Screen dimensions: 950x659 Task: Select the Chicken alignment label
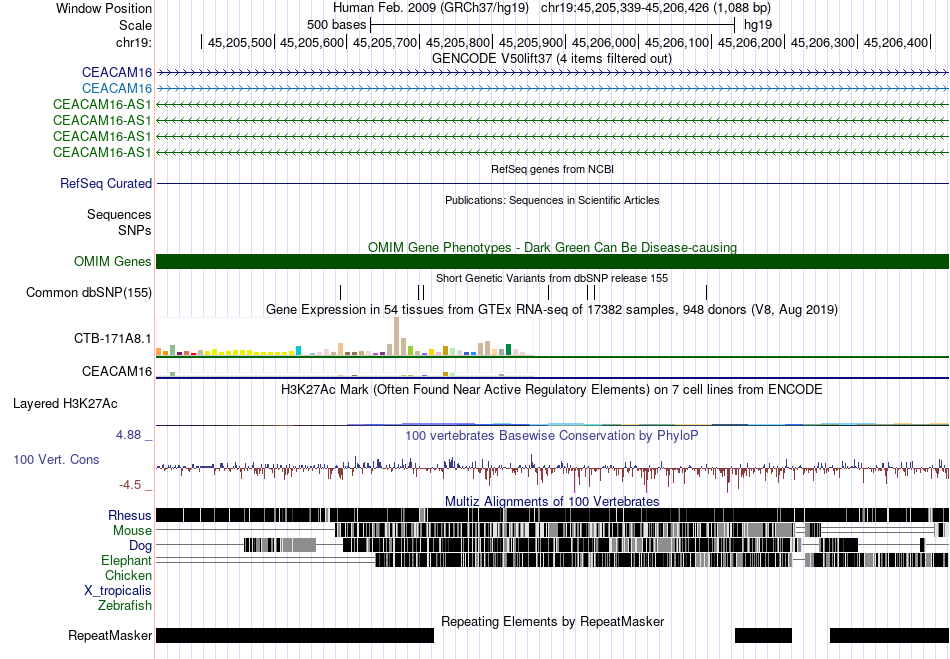[128, 575]
